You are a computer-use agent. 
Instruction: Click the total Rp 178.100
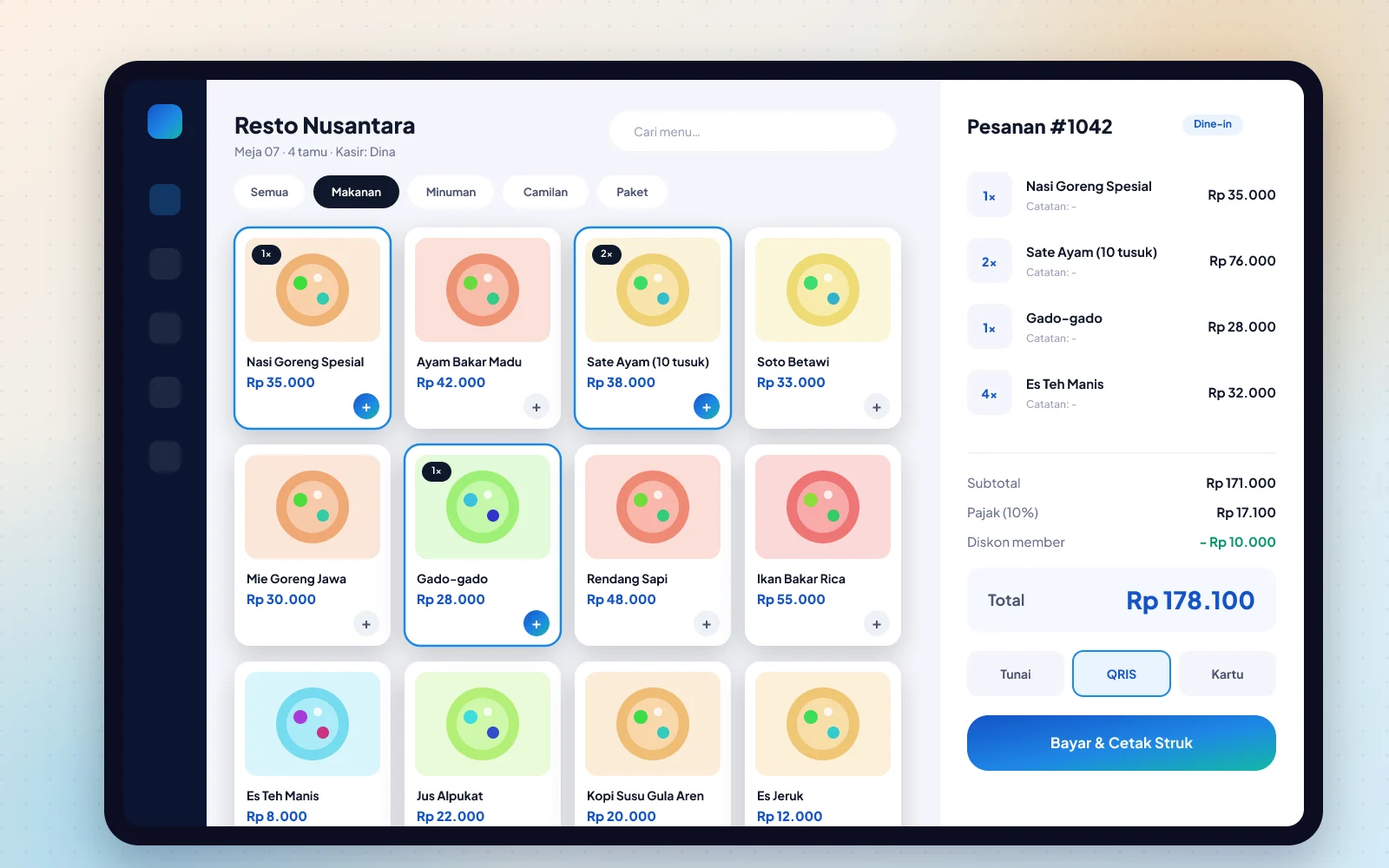pyautogui.click(x=1190, y=601)
